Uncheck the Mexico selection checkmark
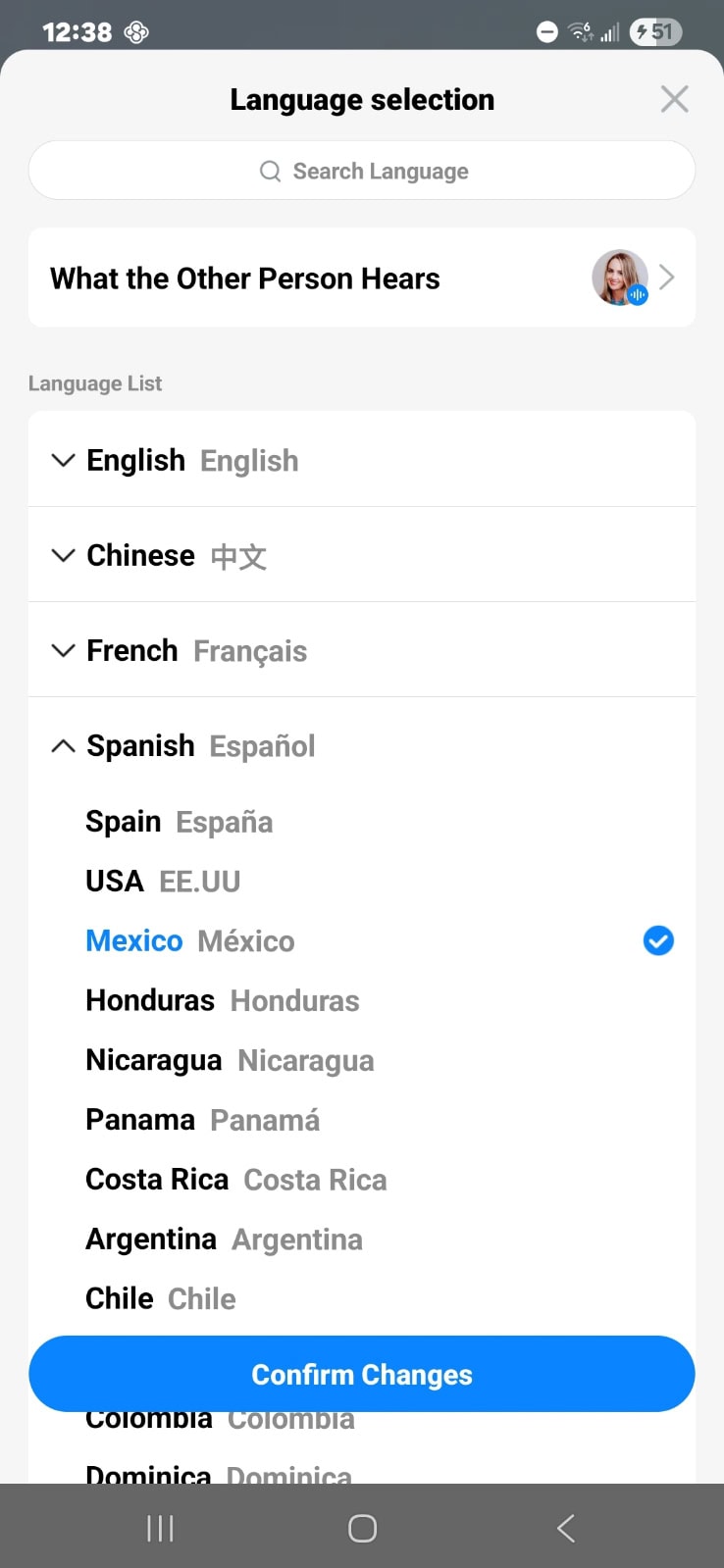The width and height of the screenshot is (724, 1568). 658,940
